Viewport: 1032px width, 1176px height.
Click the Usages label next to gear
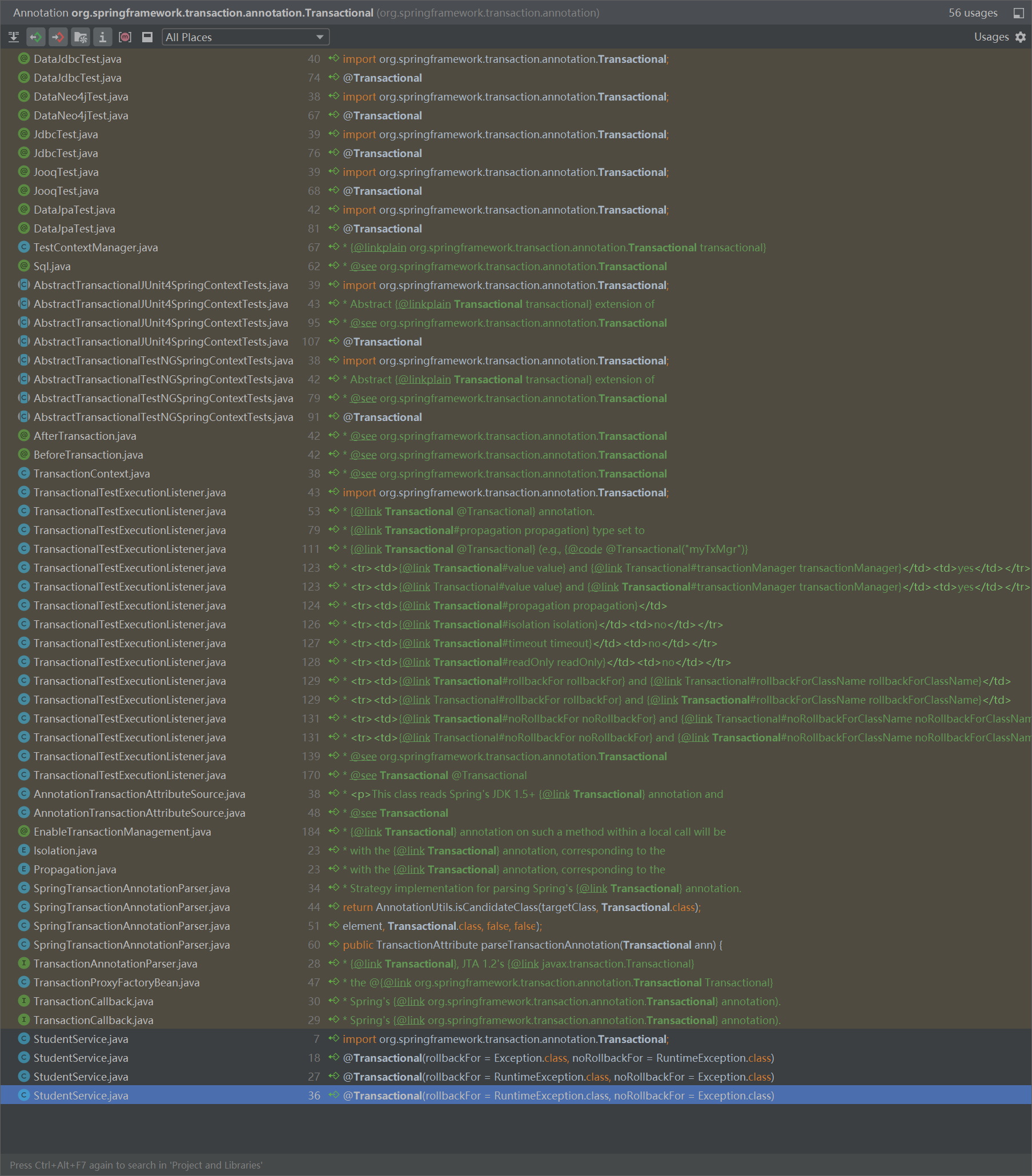(991, 37)
